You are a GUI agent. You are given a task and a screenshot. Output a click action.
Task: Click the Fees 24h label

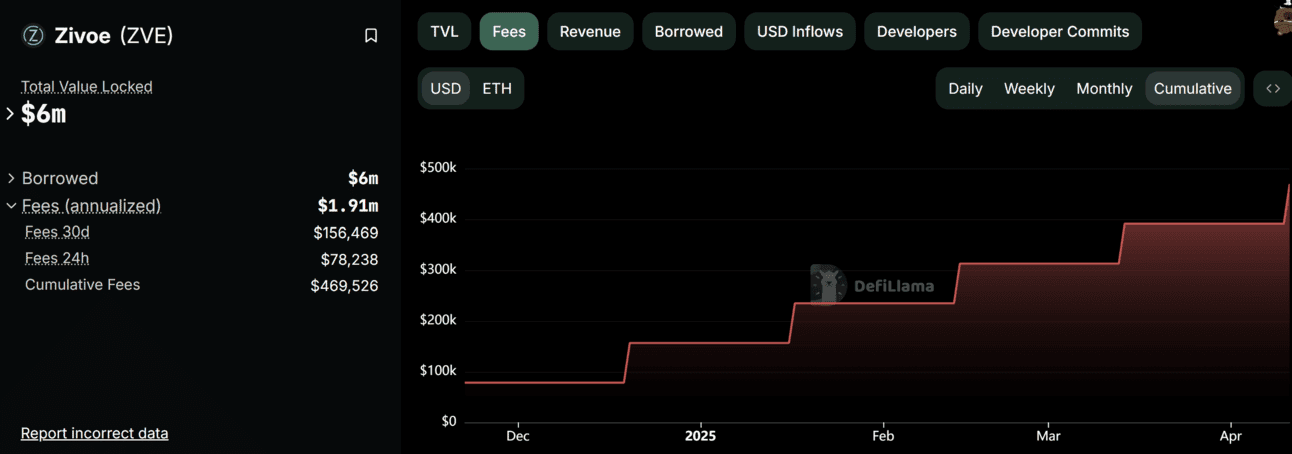pyautogui.click(x=57, y=258)
